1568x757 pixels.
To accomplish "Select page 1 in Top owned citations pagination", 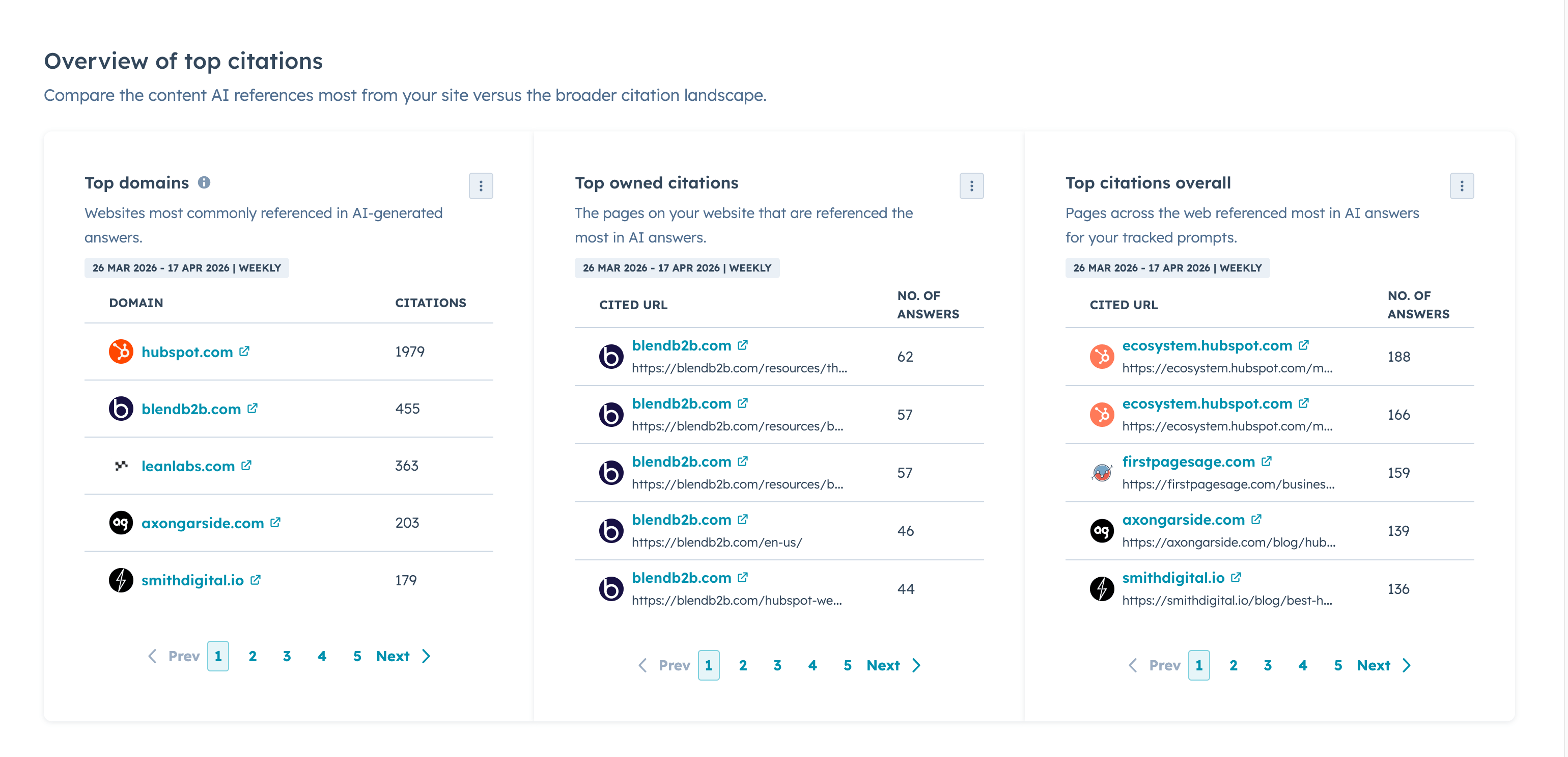I will [x=709, y=665].
